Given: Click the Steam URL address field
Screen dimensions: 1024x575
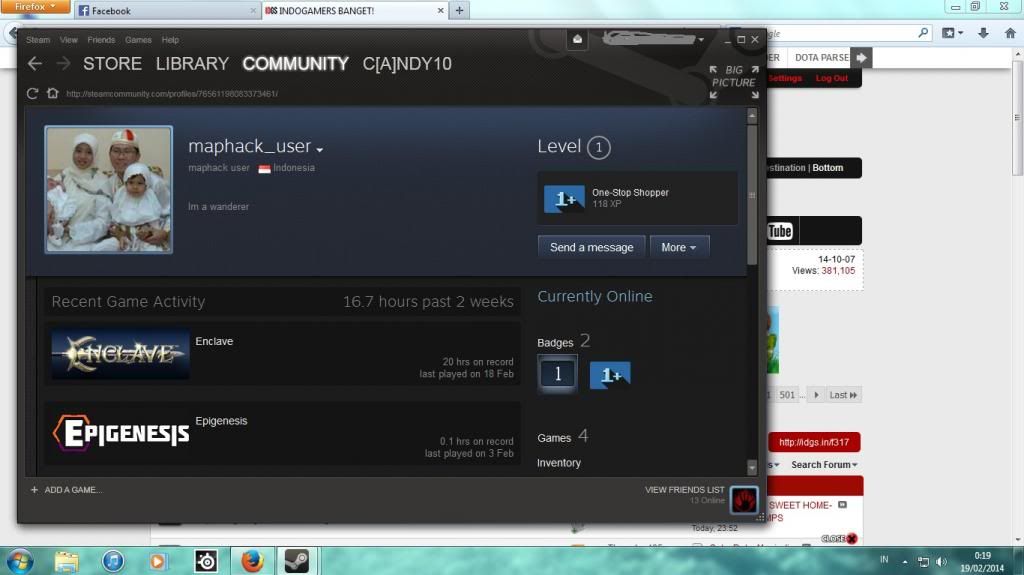Looking at the screenshot, I should coord(172,93).
